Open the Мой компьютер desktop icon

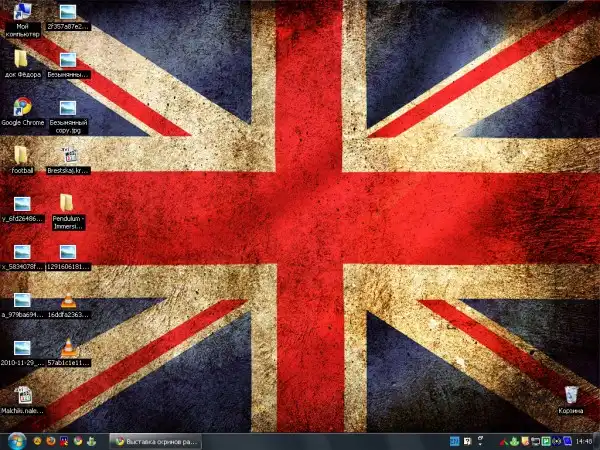click(22, 13)
